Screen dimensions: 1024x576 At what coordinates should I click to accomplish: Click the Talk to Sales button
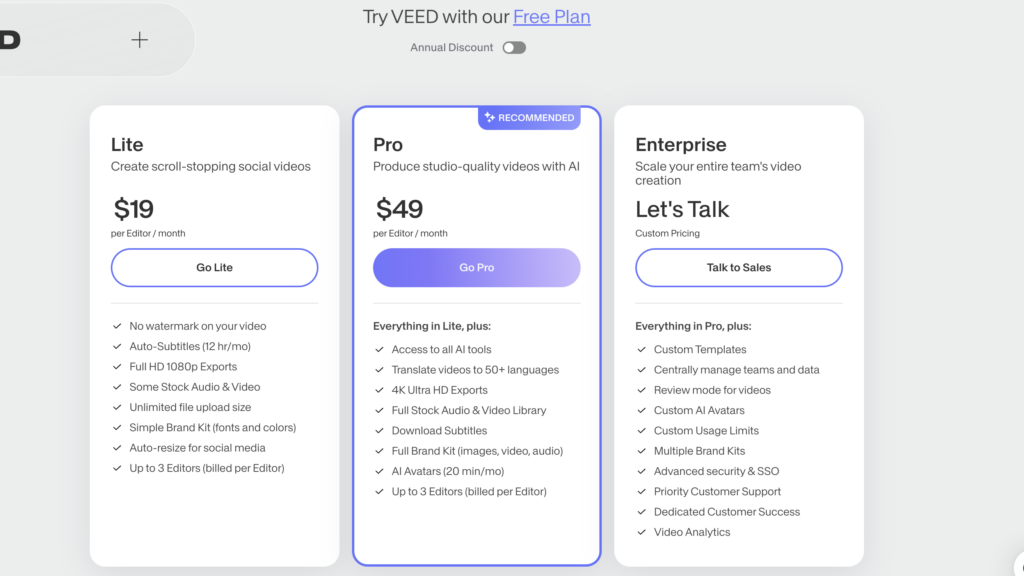pos(738,268)
